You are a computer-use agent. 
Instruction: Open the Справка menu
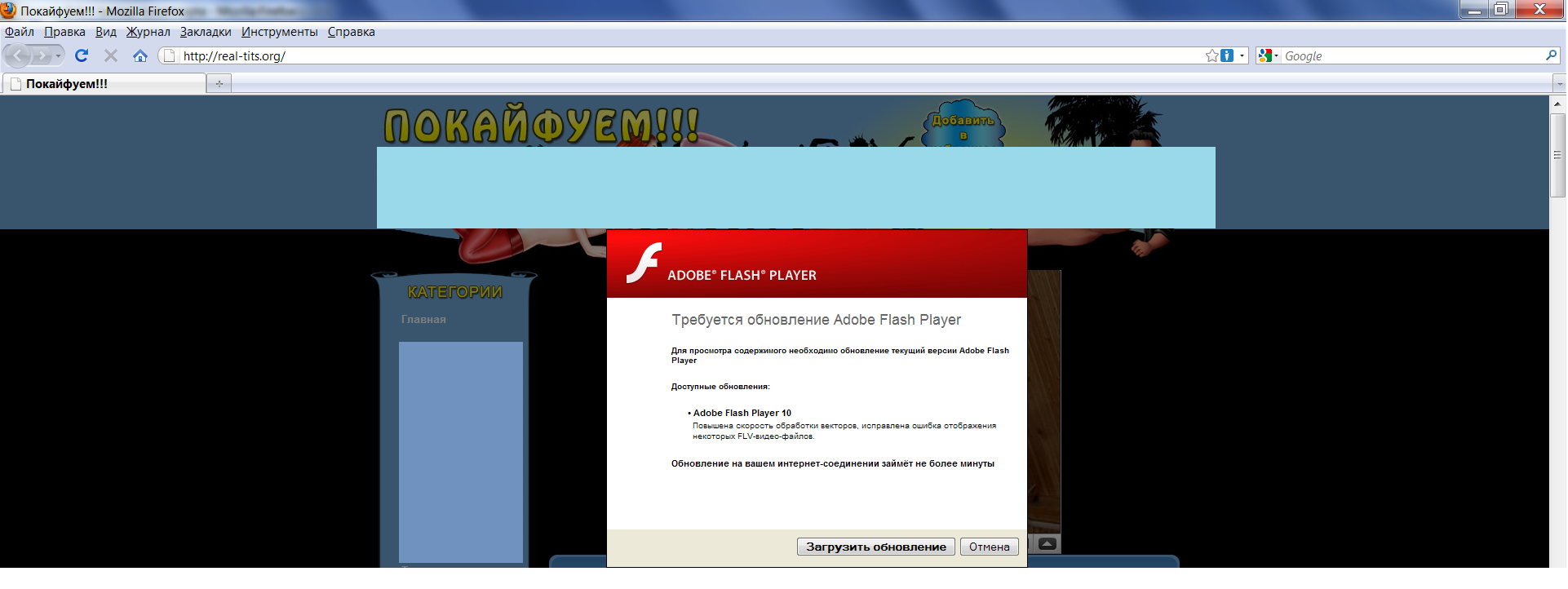(352, 32)
